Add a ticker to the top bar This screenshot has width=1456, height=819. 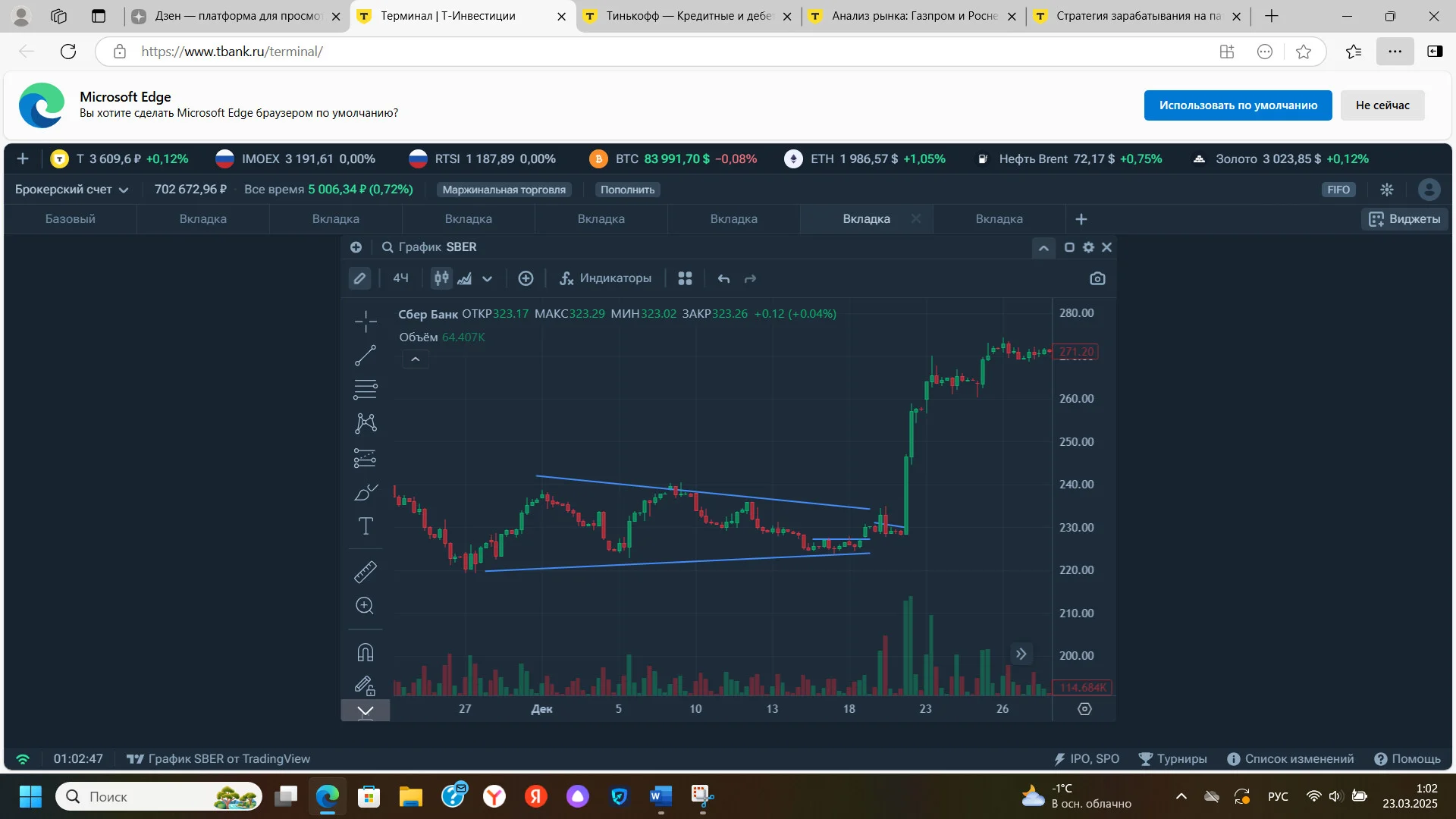(x=23, y=158)
